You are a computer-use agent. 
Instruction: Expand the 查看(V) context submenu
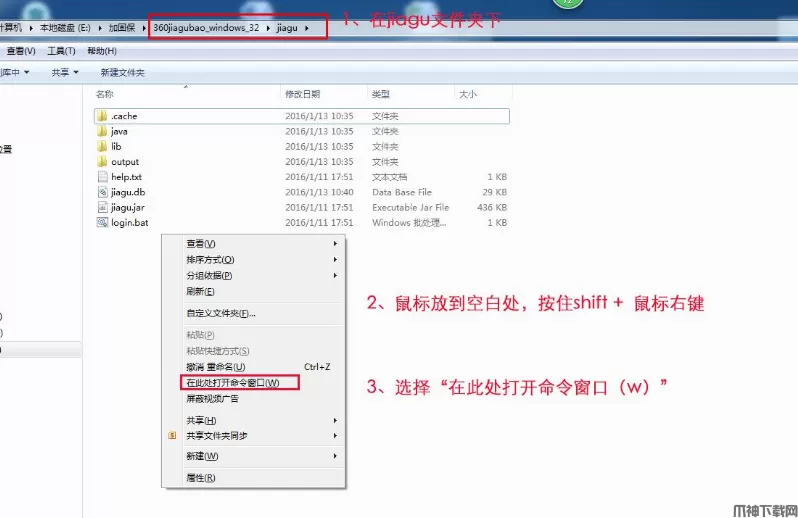click(335, 243)
